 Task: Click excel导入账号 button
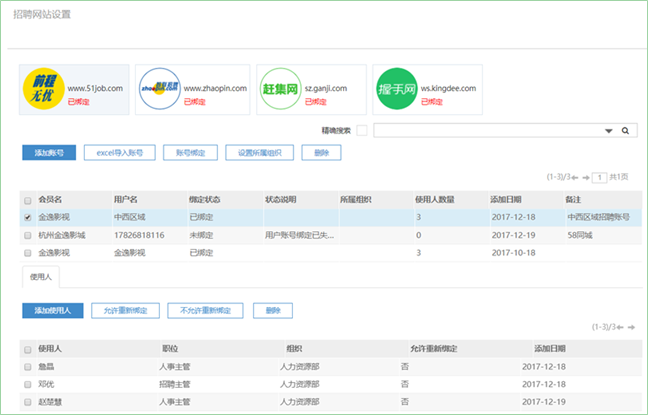[x=119, y=153]
